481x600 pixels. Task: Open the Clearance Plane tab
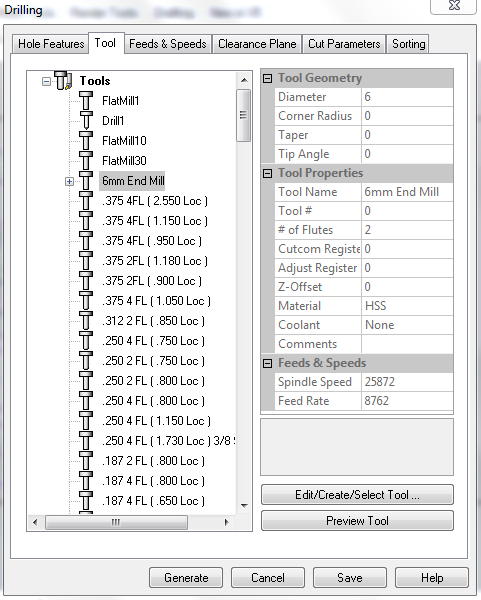(257, 44)
